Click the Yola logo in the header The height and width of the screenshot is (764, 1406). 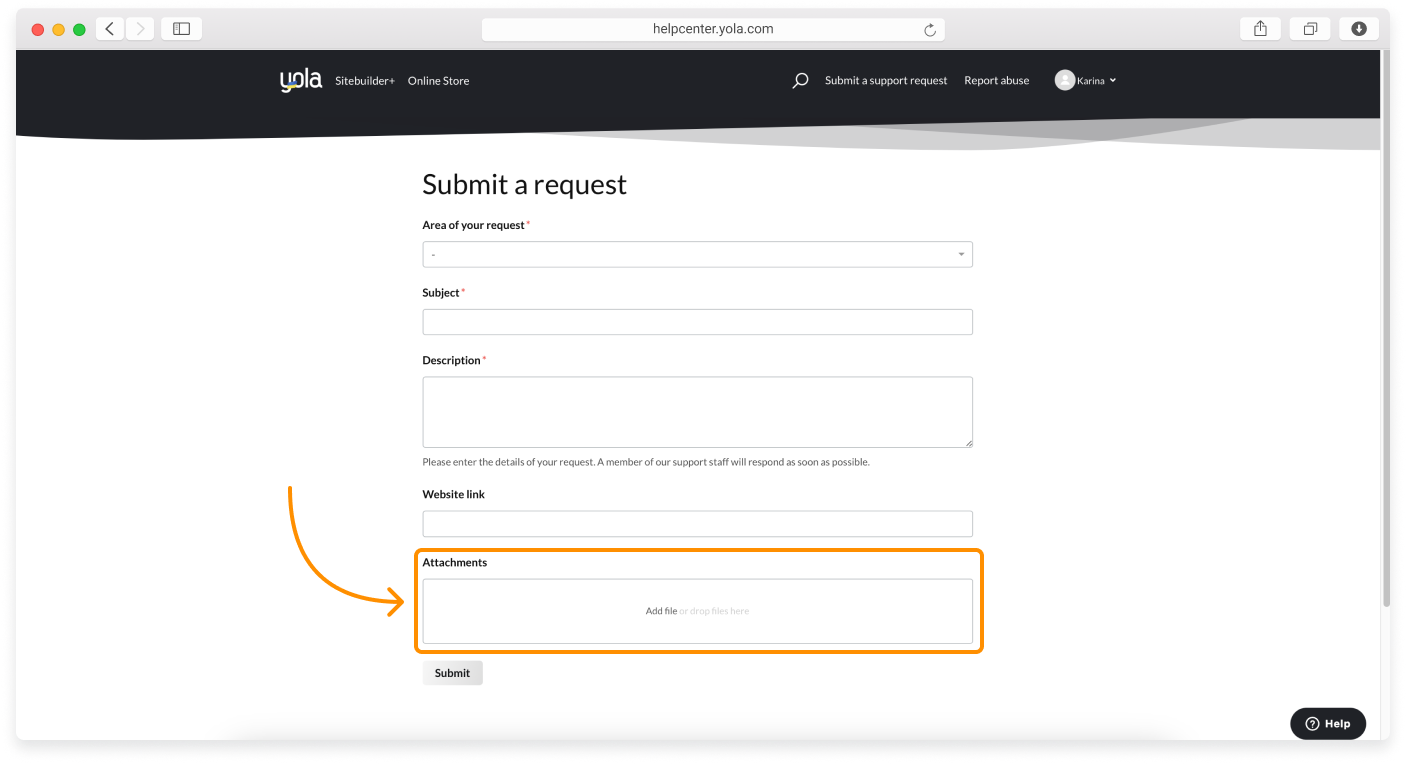tap(299, 80)
